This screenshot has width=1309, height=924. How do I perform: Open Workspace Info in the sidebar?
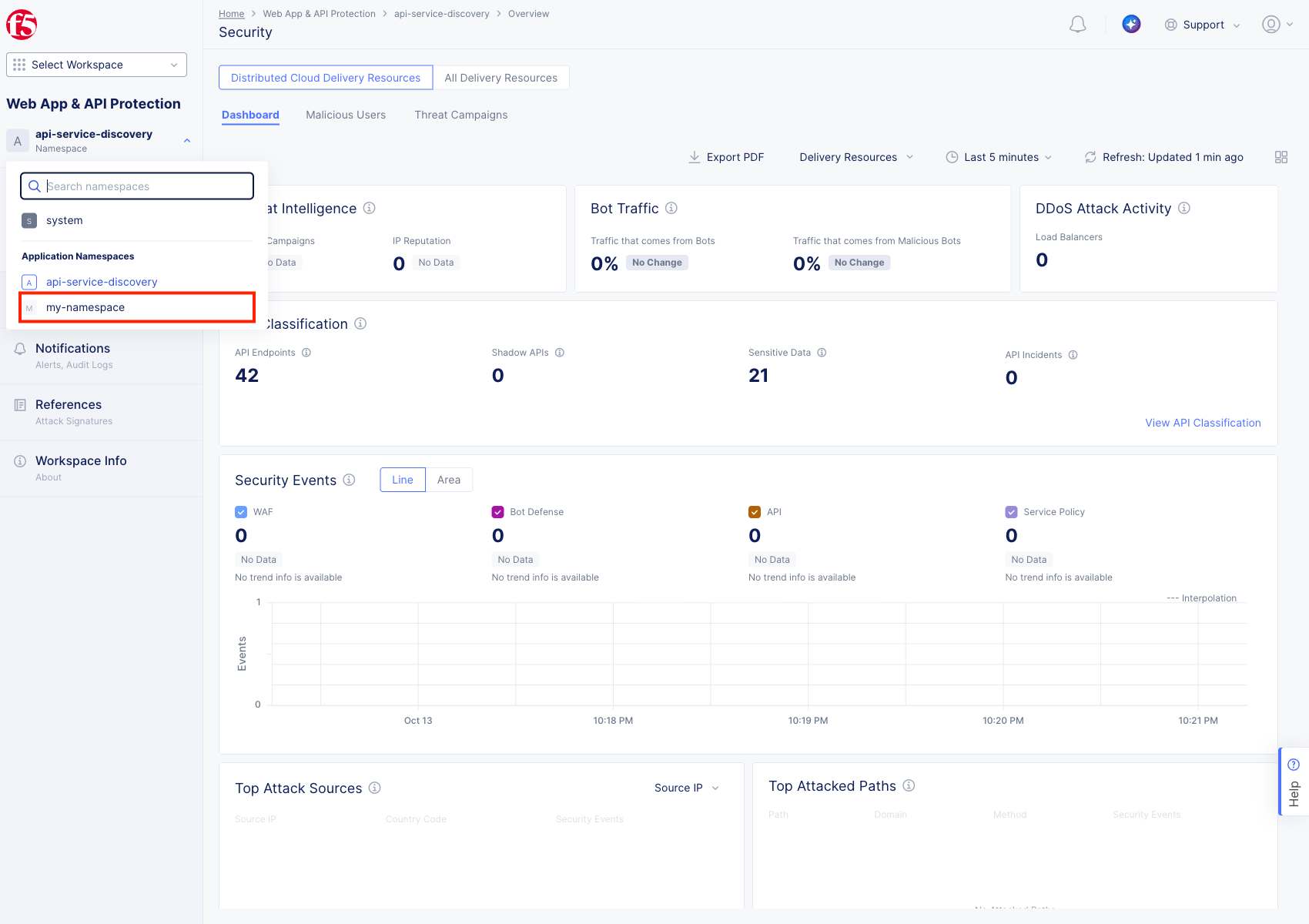[x=102, y=468]
